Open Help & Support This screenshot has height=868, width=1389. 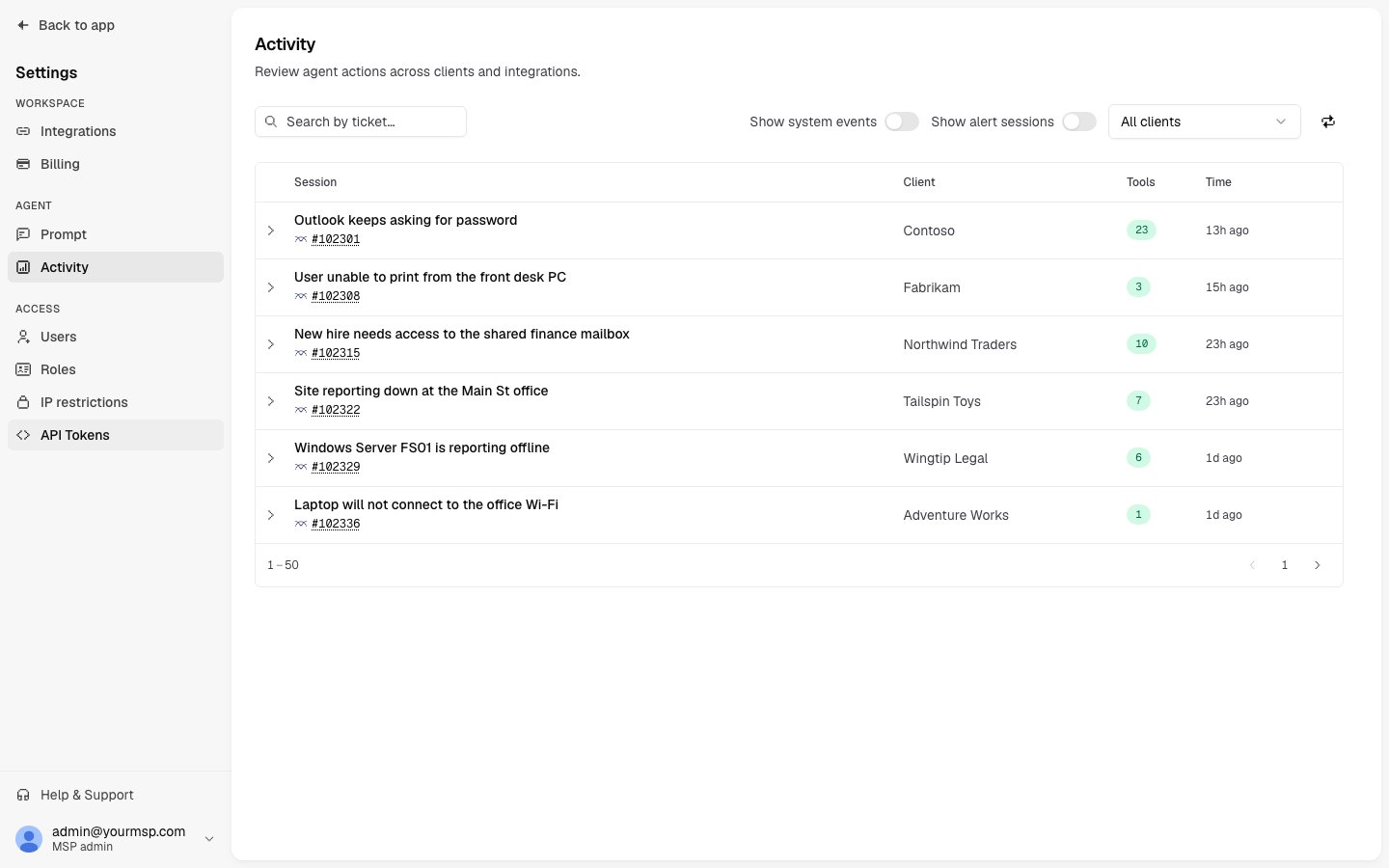(x=116, y=795)
